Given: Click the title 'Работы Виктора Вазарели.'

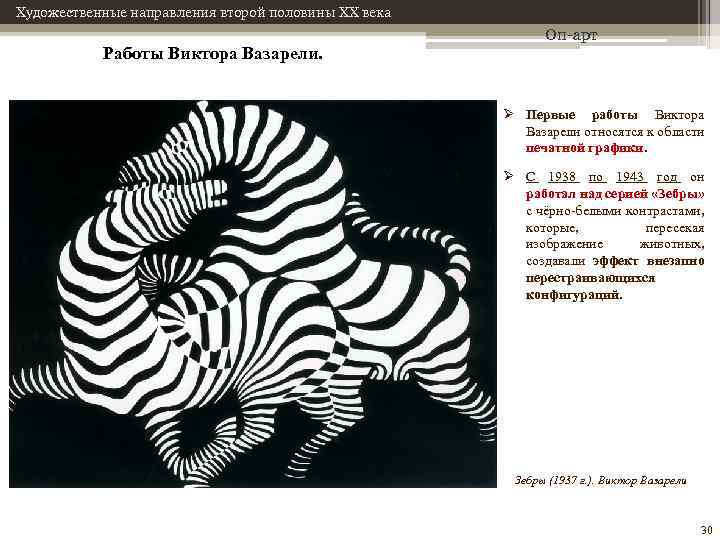Looking at the screenshot, I should coord(213,54).
